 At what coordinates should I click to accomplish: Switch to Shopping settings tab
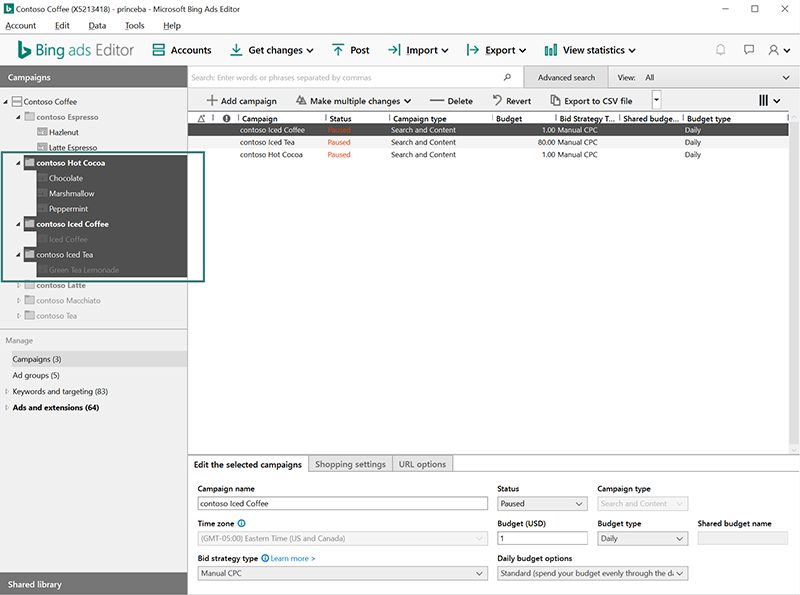(350, 464)
